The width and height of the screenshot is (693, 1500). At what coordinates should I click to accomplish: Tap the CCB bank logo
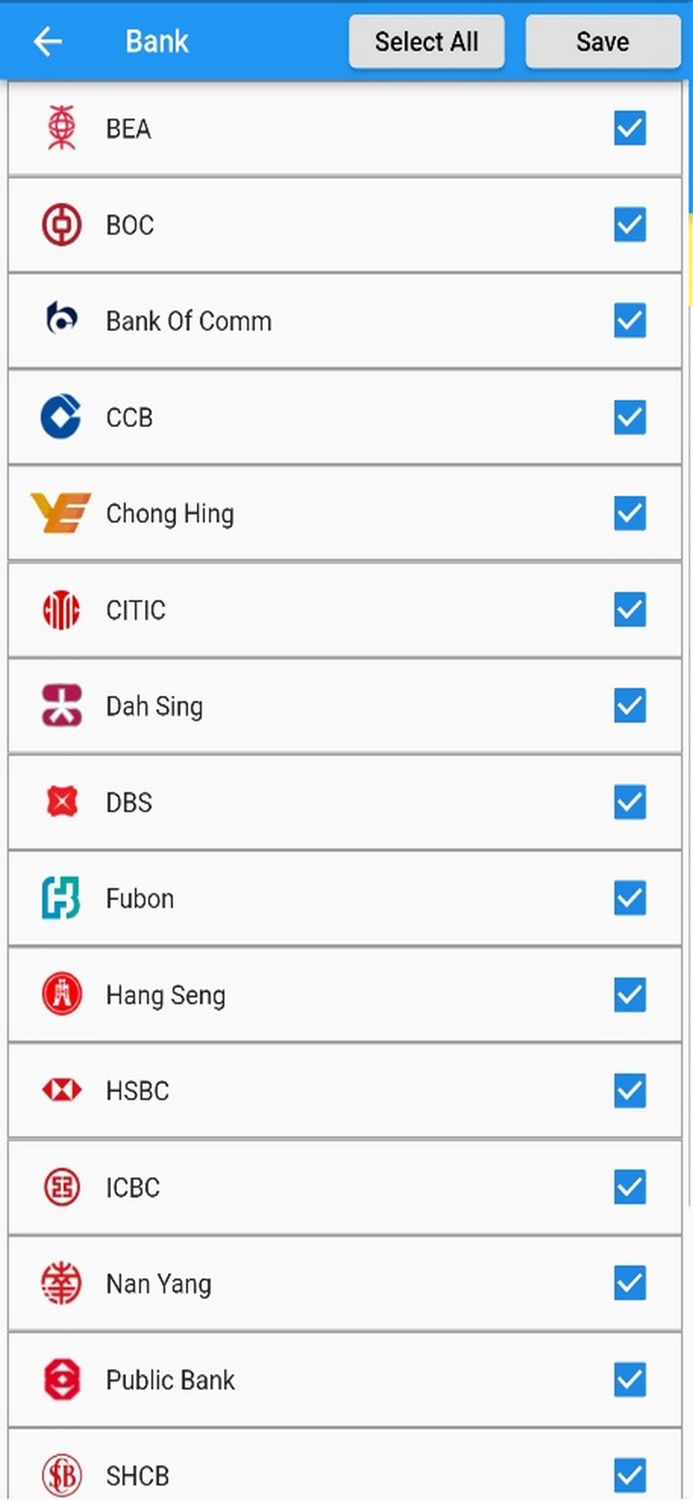coord(61,417)
